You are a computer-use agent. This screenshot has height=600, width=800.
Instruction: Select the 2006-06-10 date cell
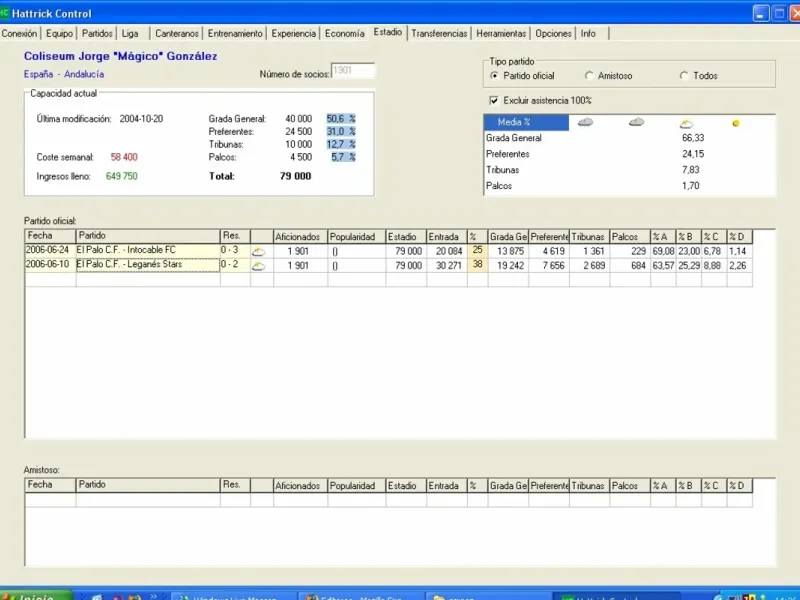51,265
